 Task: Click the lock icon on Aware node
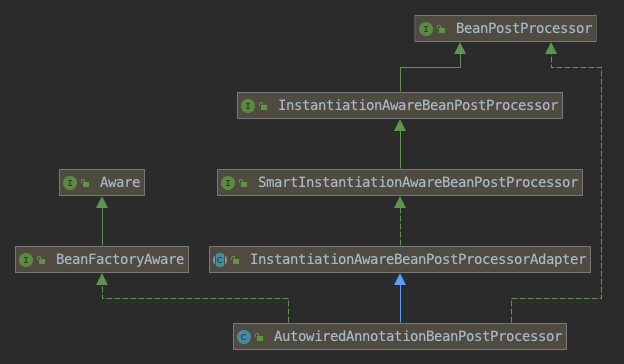click(x=85, y=183)
